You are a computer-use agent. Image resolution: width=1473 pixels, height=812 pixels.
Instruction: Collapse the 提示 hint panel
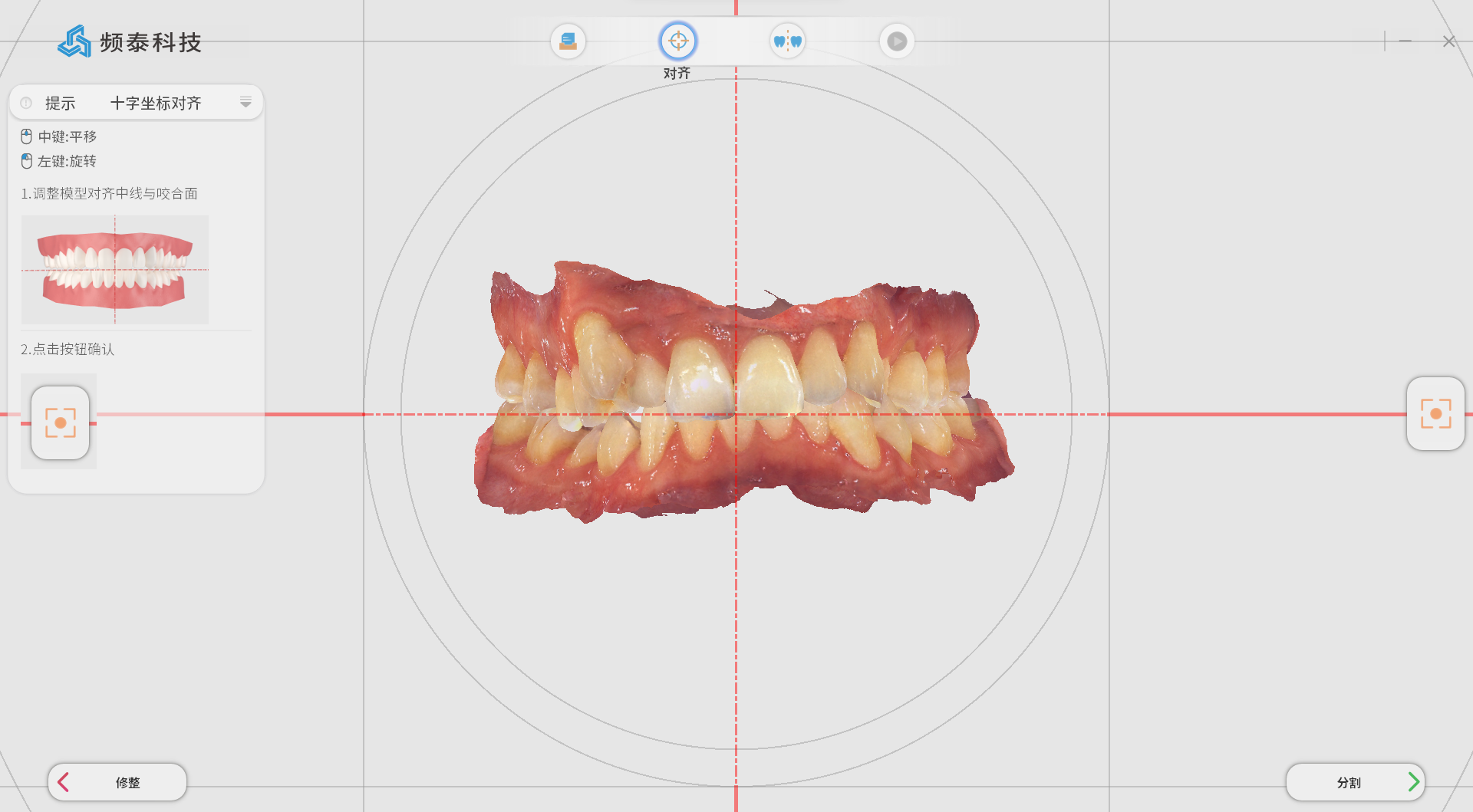(245, 102)
